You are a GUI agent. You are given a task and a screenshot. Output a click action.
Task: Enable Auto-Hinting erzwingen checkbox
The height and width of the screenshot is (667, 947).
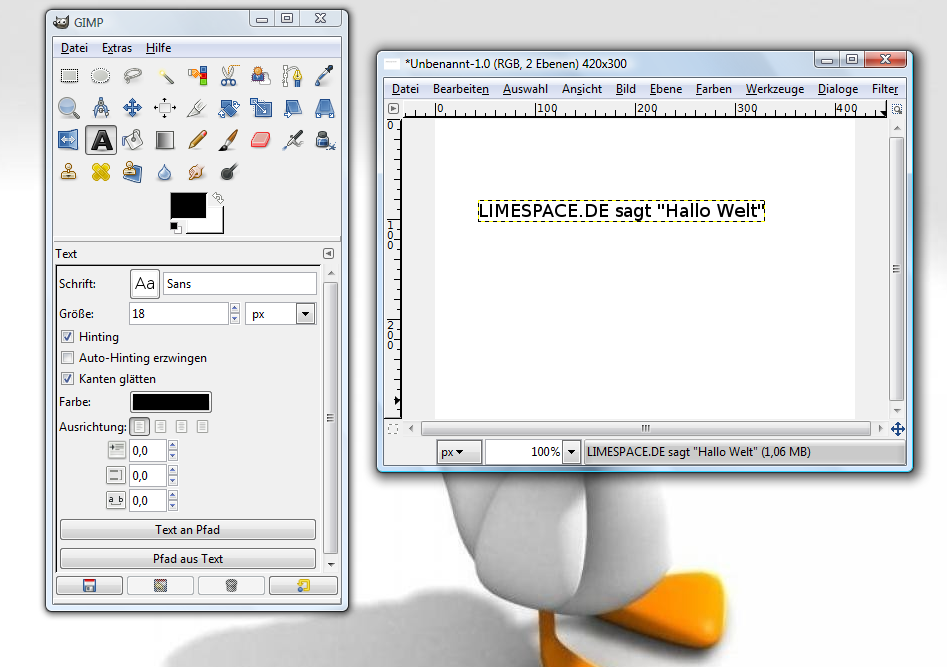68,358
